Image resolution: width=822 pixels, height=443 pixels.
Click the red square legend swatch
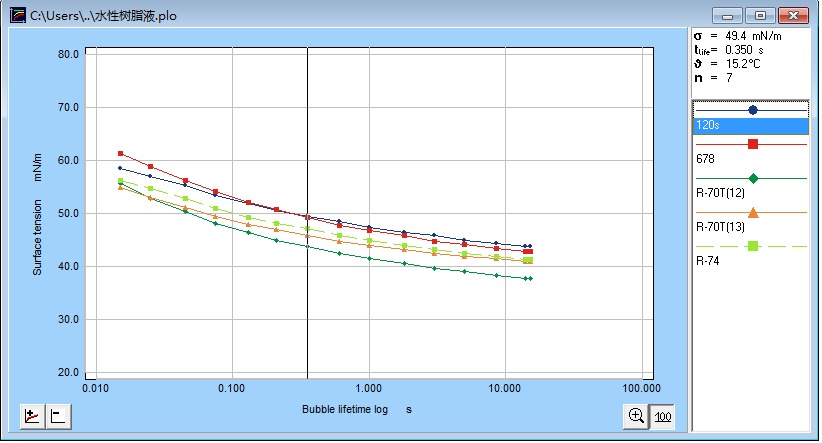[x=752, y=144]
